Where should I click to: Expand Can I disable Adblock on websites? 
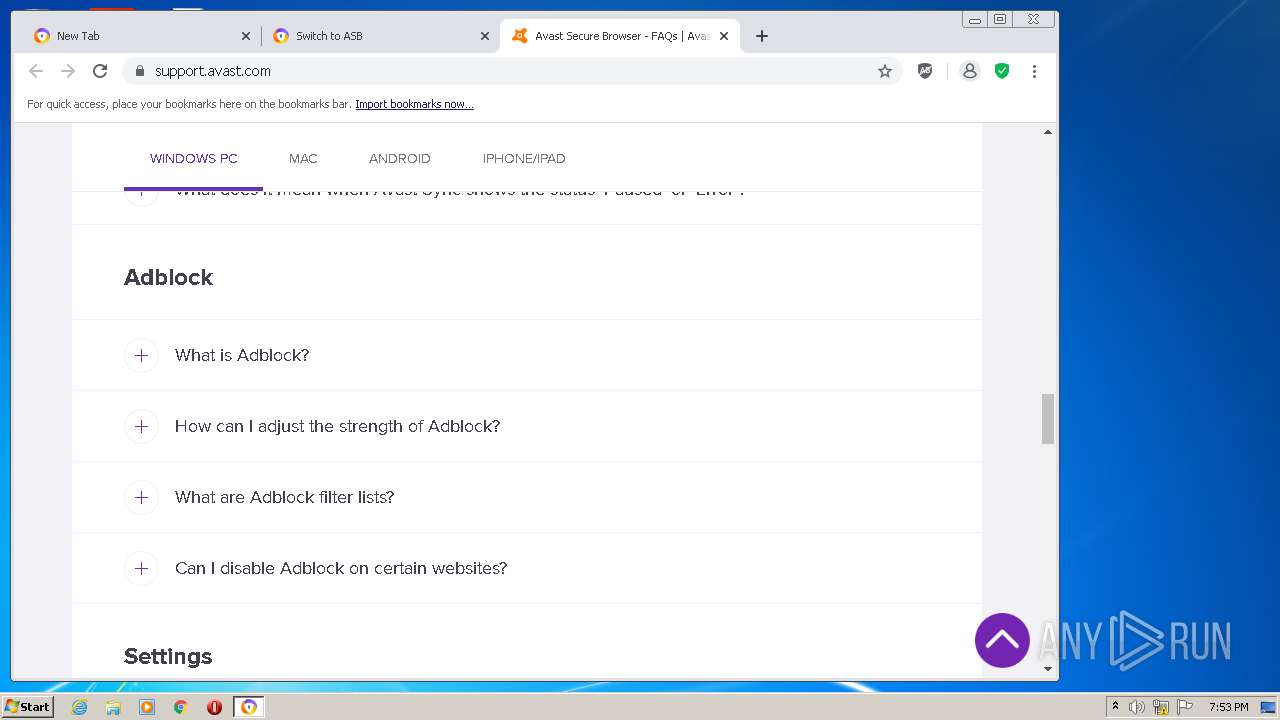pyautogui.click(x=141, y=568)
